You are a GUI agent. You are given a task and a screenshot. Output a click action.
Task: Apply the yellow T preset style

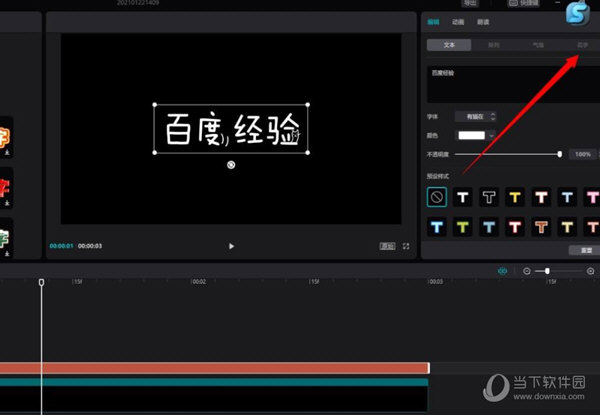[515, 197]
